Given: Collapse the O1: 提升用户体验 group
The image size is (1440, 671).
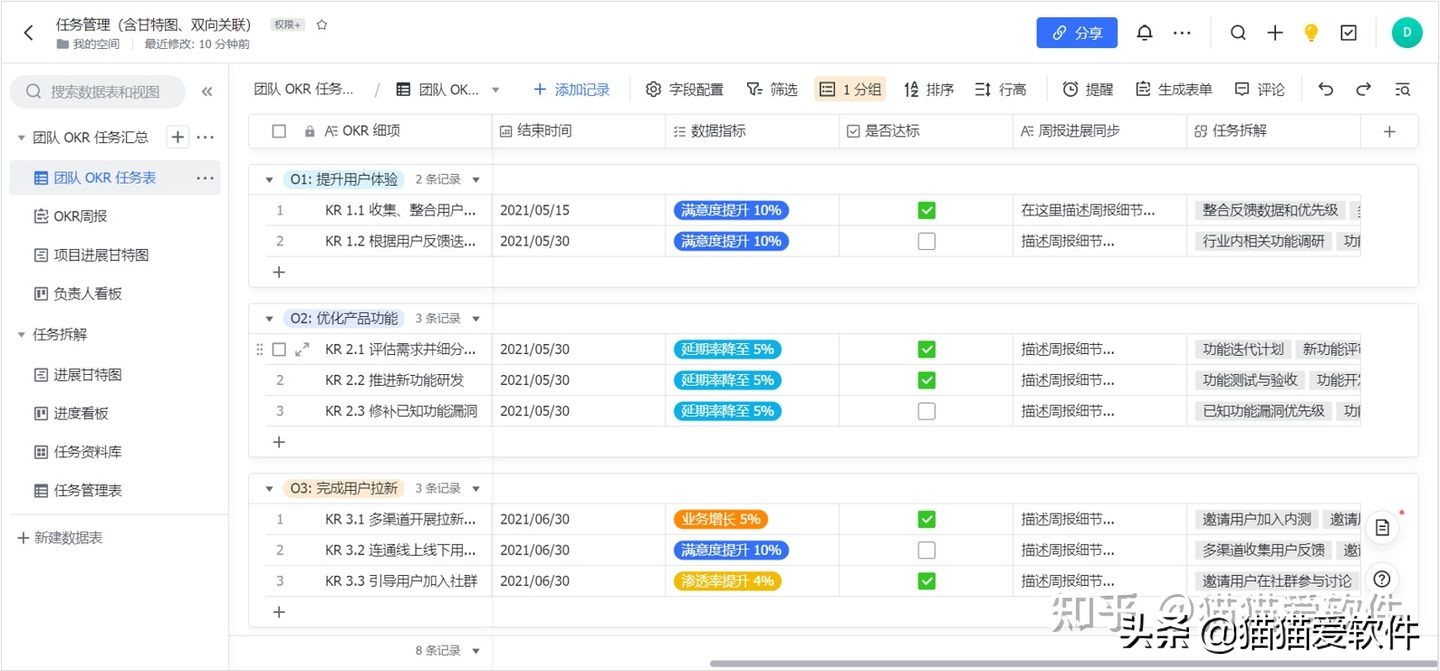Looking at the screenshot, I should point(268,179).
